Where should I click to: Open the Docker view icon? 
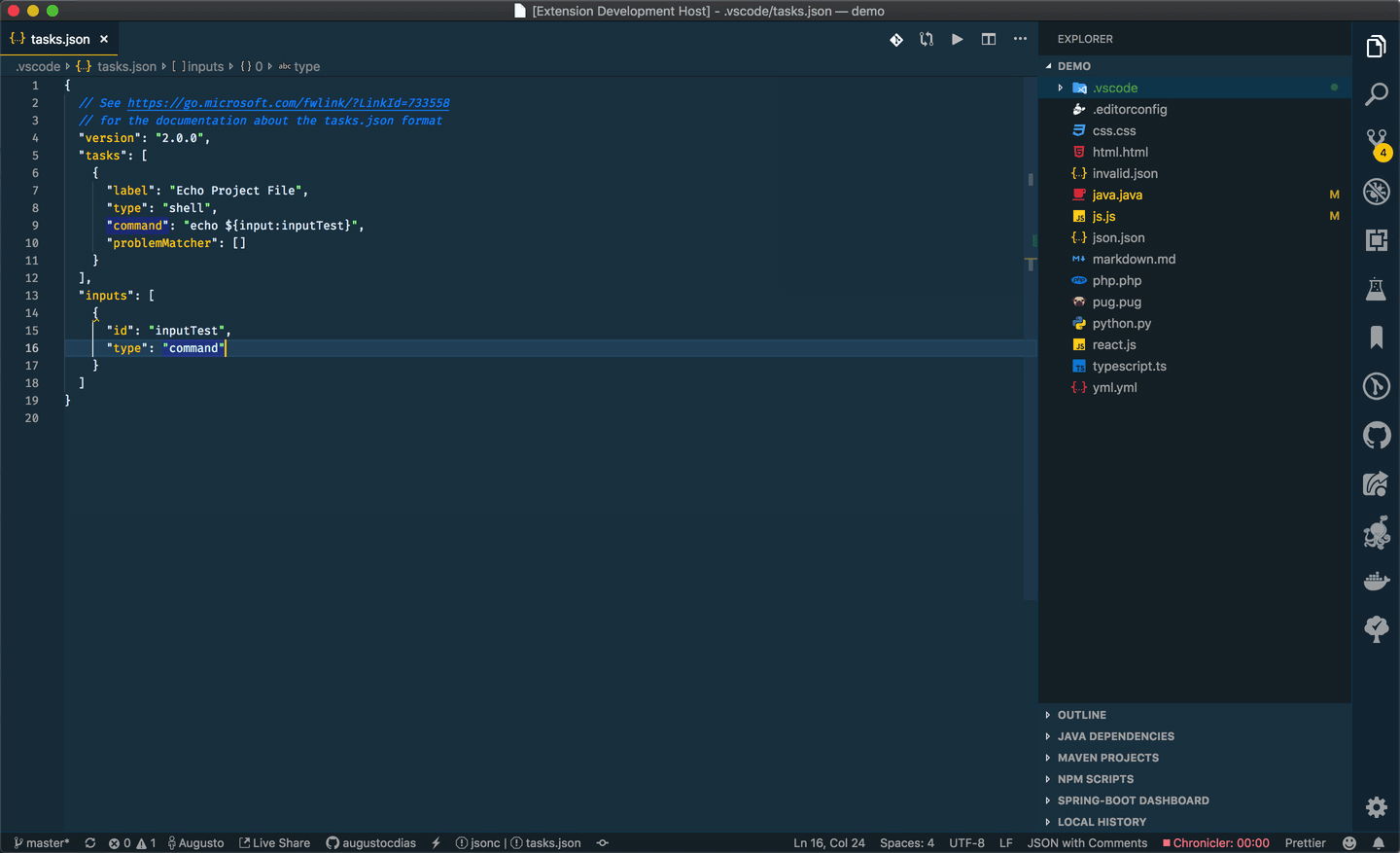pos(1376,581)
